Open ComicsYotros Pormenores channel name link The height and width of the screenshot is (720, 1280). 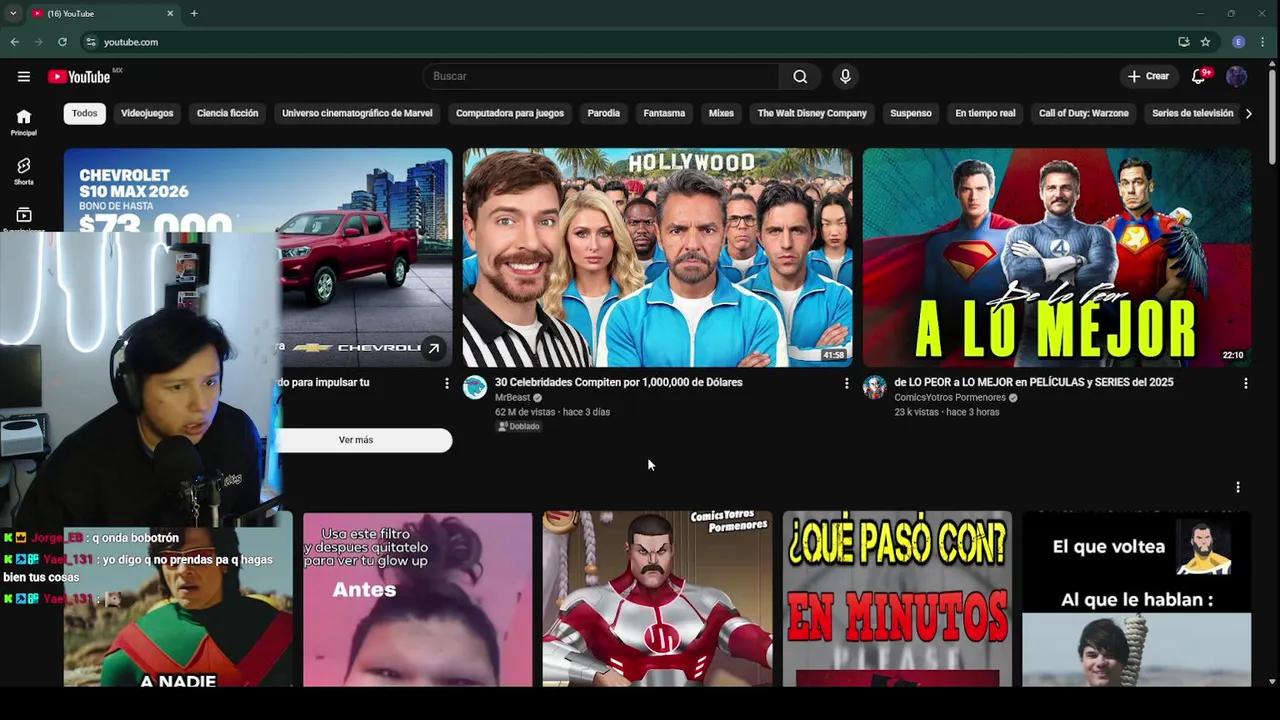coord(949,398)
